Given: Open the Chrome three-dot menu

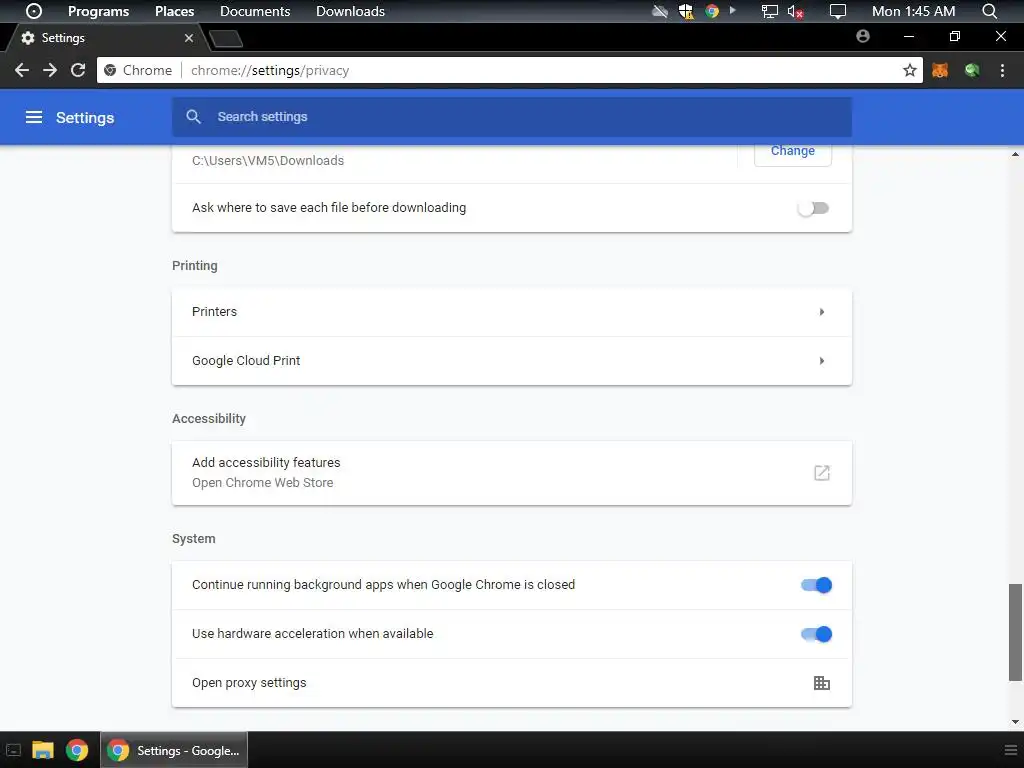Looking at the screenshot, I should (1002, 70).
